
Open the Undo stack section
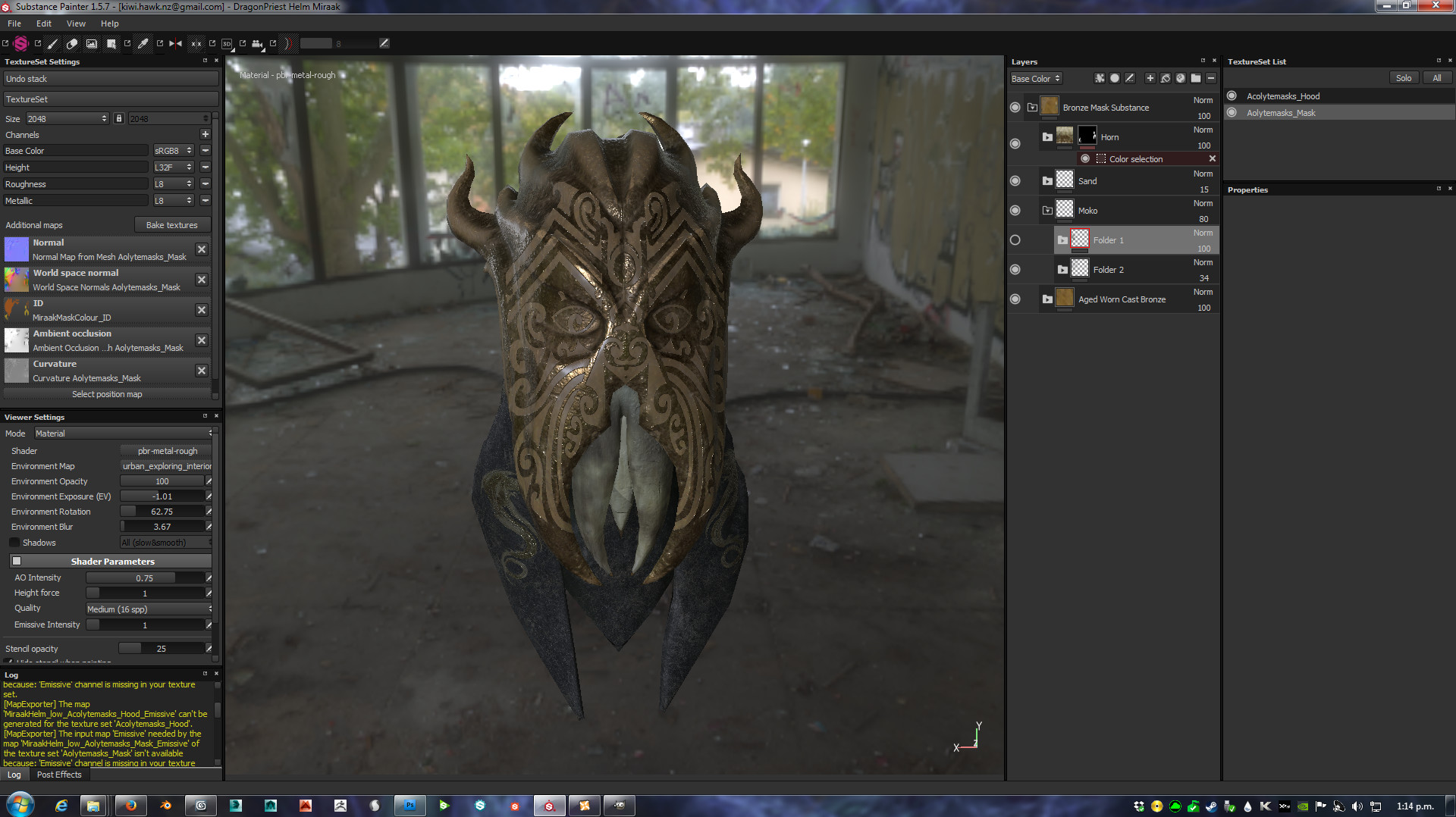click(x=111, y=79)
